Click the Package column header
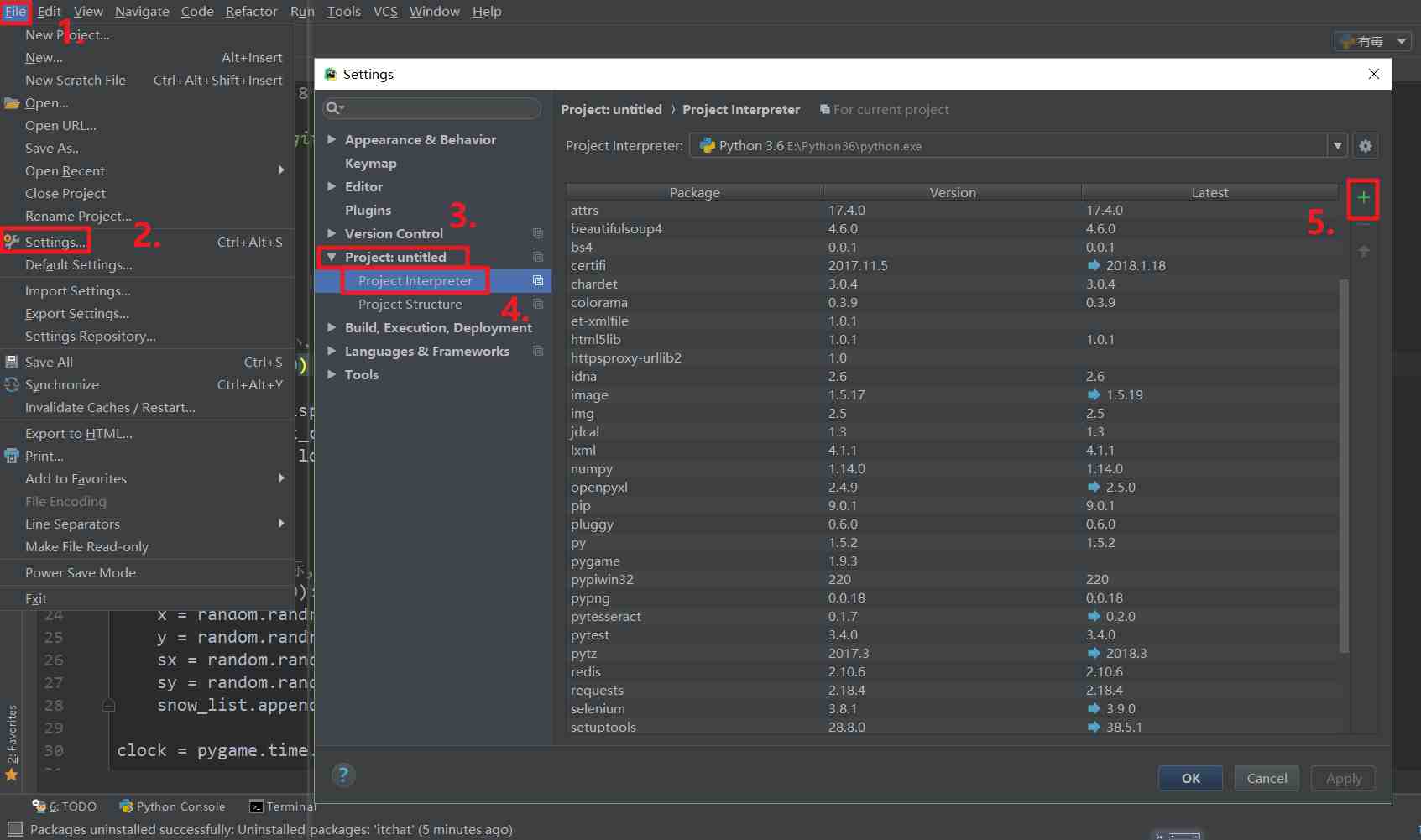1421x840 pixels. (695, 192)
